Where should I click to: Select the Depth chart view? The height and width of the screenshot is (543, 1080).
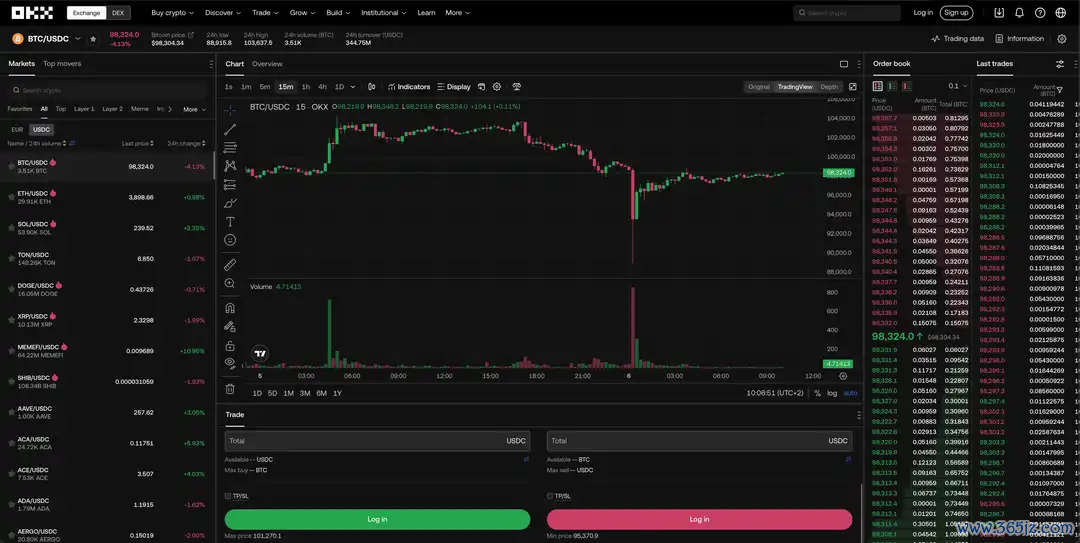coord(829,87)
